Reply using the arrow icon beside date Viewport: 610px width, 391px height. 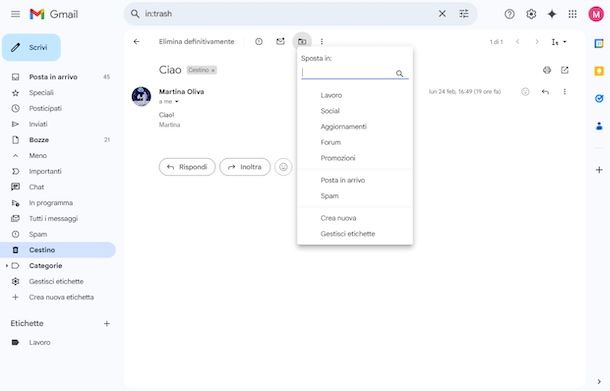[x=545, y=92]
